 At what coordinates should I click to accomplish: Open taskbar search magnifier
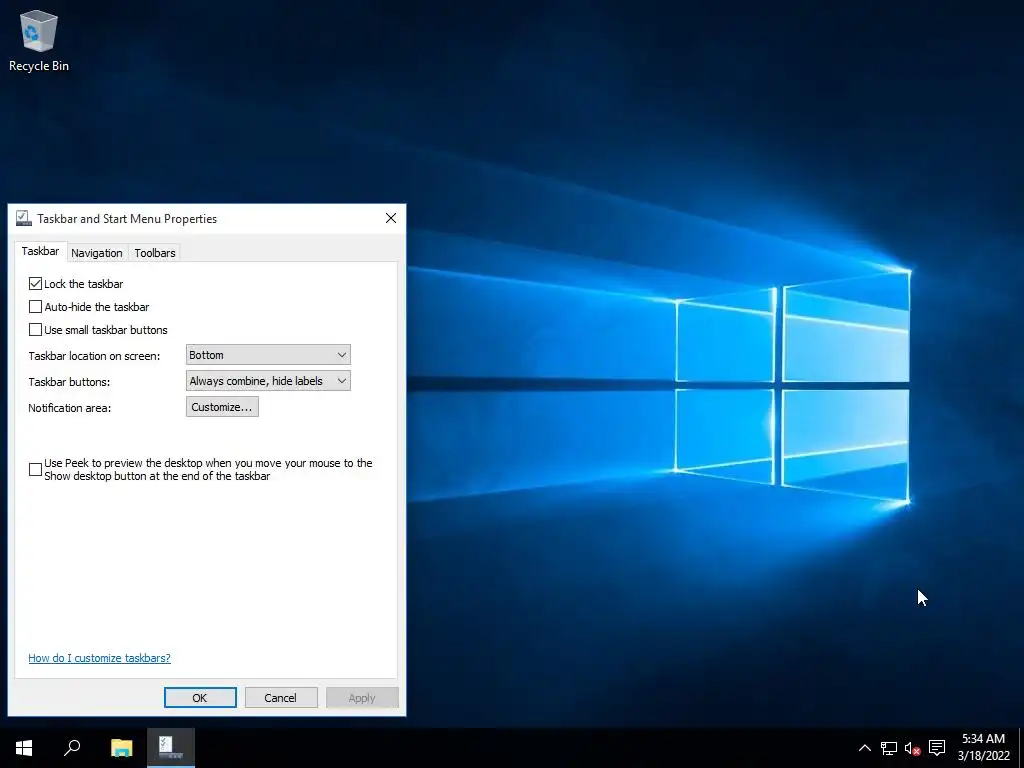72,748
